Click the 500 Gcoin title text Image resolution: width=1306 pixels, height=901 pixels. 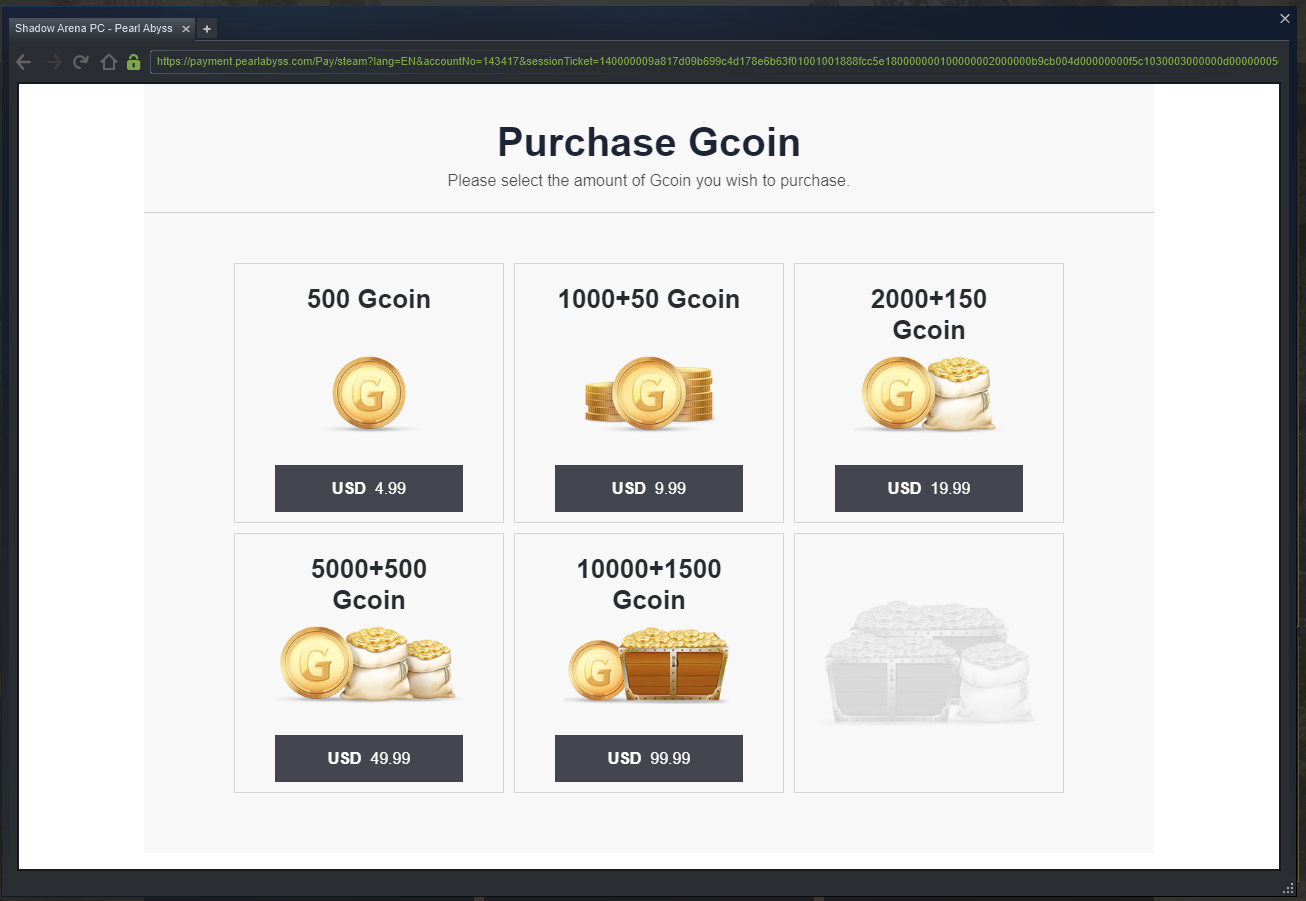(x=369, y=299)
